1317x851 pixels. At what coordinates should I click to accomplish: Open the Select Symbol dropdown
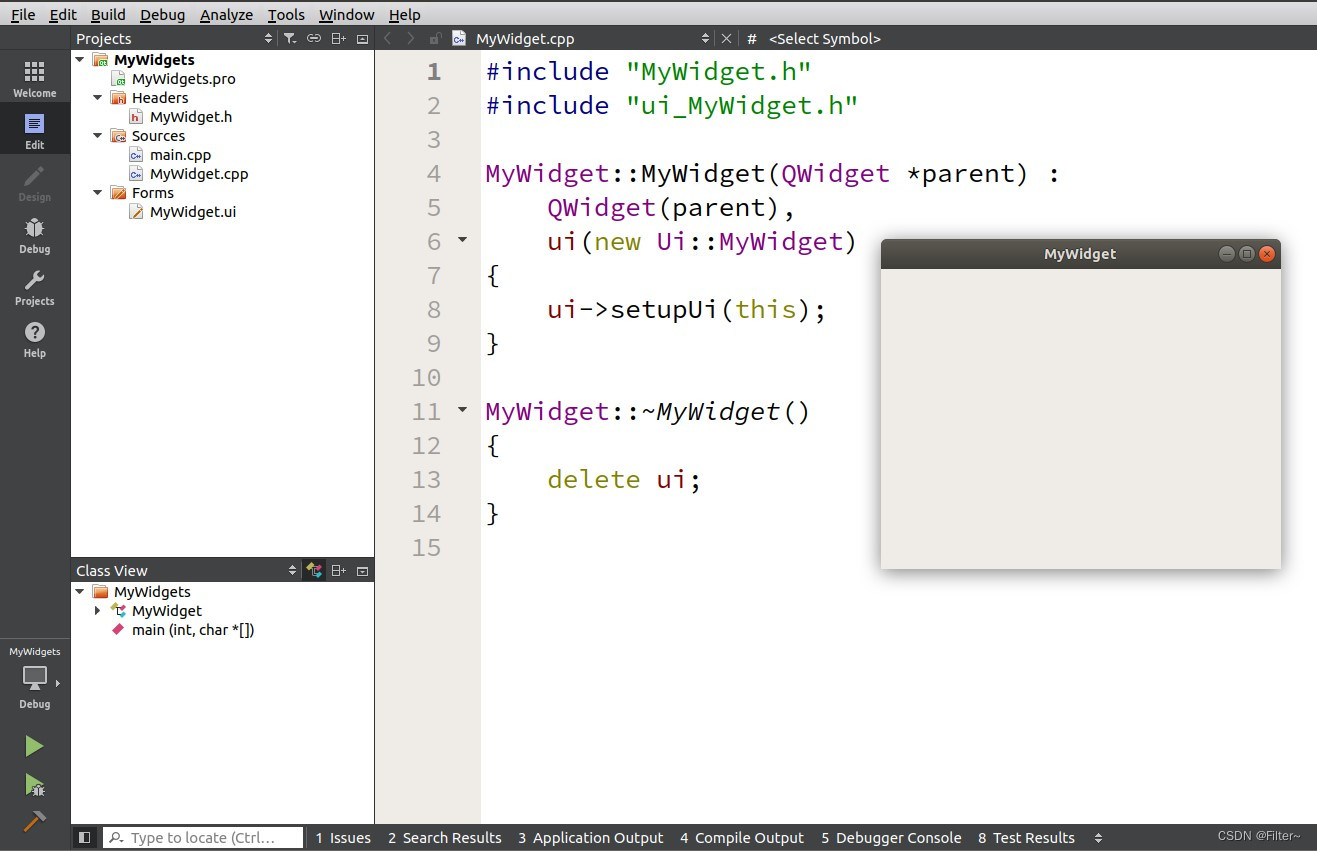click(x=825, y=38)
